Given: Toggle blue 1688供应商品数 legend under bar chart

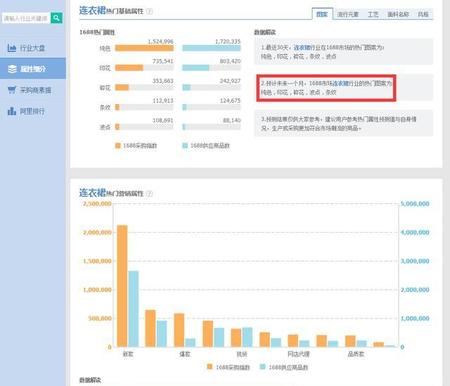Looking at the screenshot, I should pos(284,367).
